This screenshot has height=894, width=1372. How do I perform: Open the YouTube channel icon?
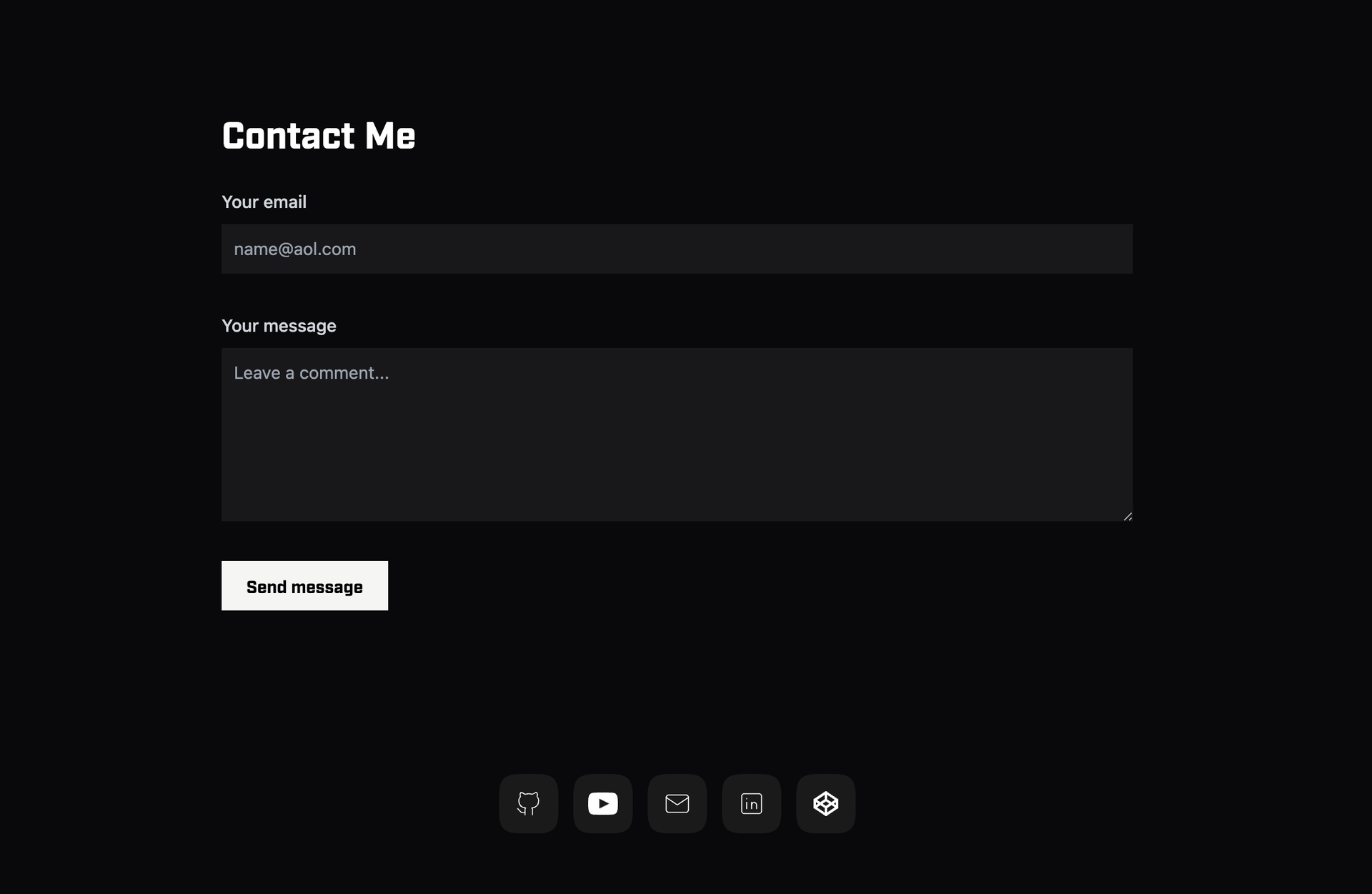602,803
